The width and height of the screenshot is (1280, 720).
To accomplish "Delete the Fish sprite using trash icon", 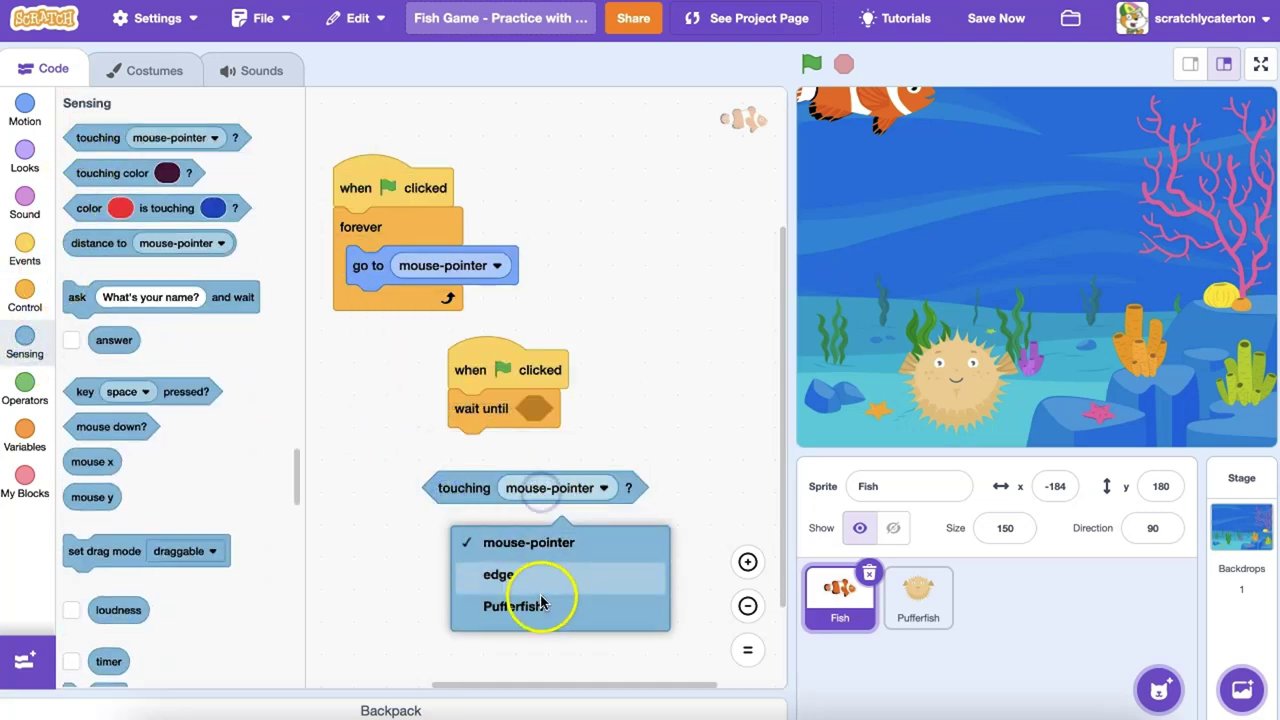I will (x=869, y=573).
